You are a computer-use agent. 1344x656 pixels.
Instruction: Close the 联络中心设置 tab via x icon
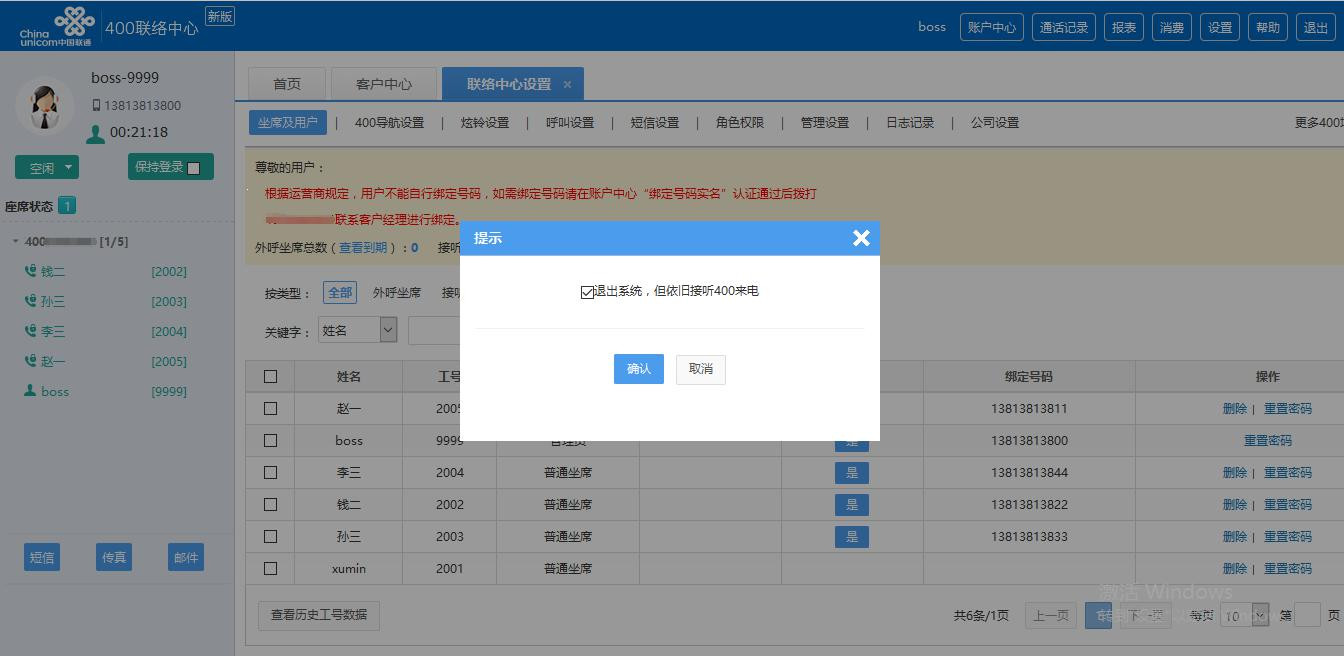(568, 85)
